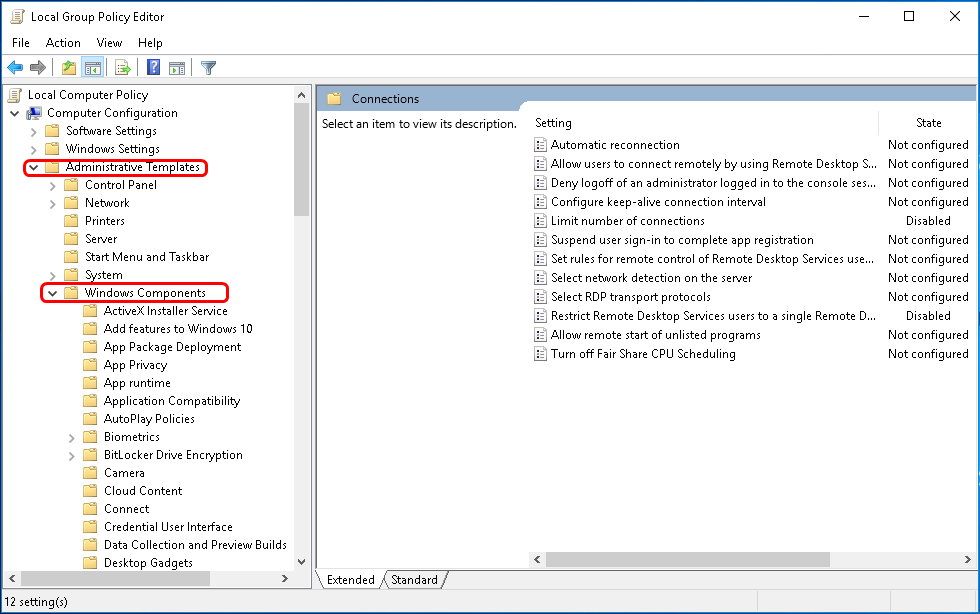This screenshot has width=980, height=614.
Task: Expand the Biometrics folder chevron
Action: (x=70, y=436)
